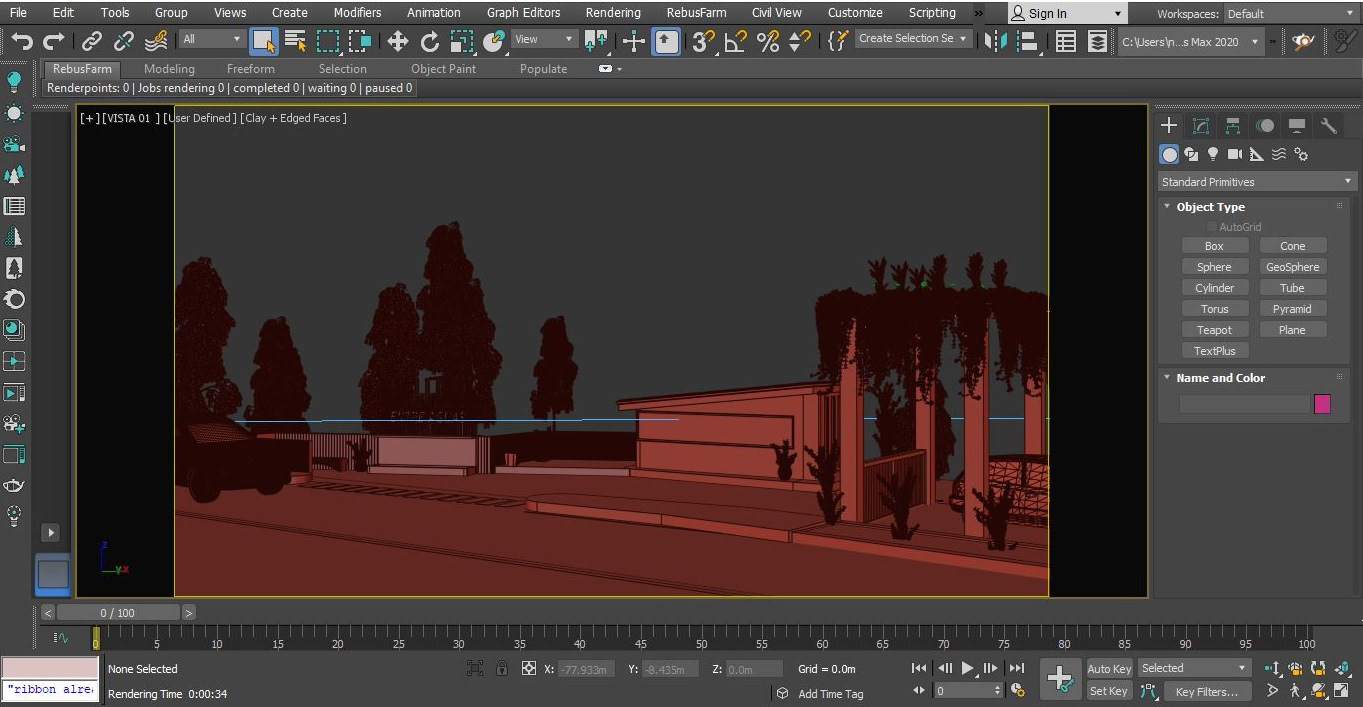Click the Teapot primitive button
Viewport: 1363px width, 707px height.
pyautogui.click(x=1214, y=330)
